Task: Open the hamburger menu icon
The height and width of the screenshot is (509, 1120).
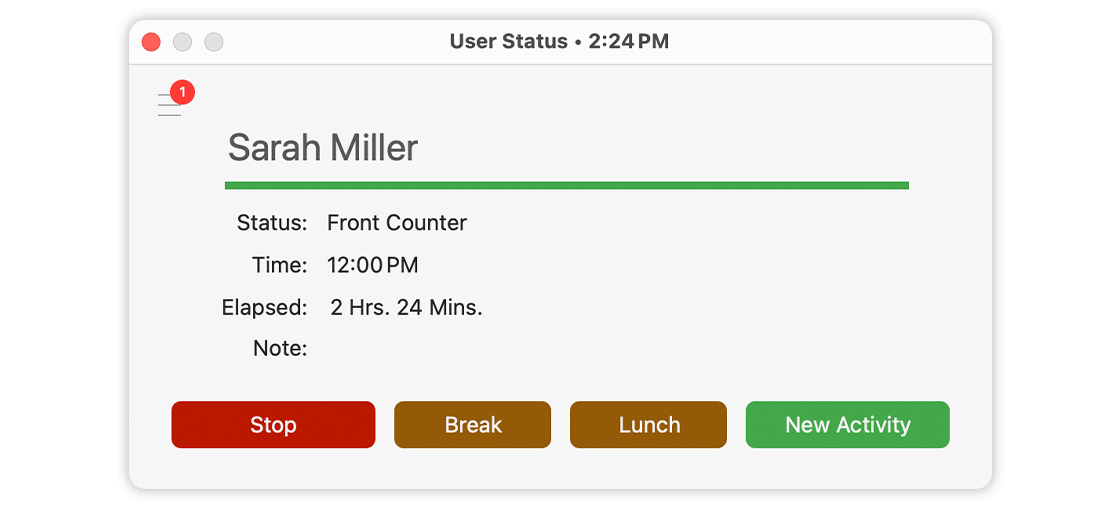Action: click(168, 106)
